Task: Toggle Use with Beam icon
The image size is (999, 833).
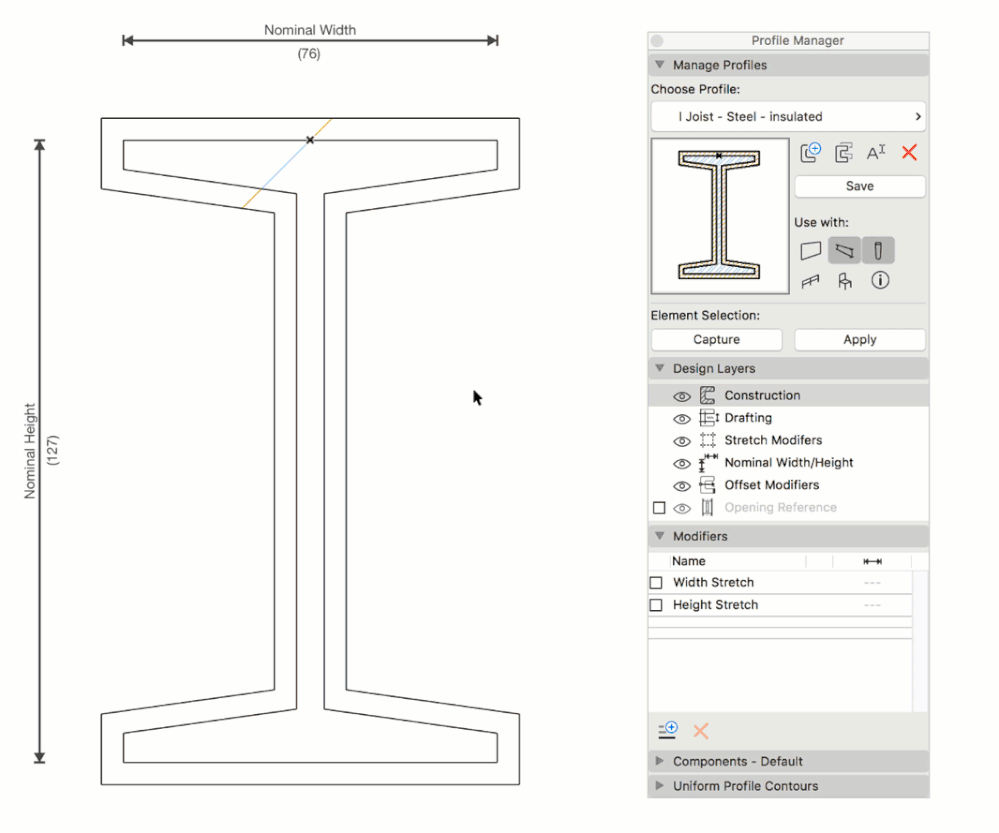Action: [844, 250]
